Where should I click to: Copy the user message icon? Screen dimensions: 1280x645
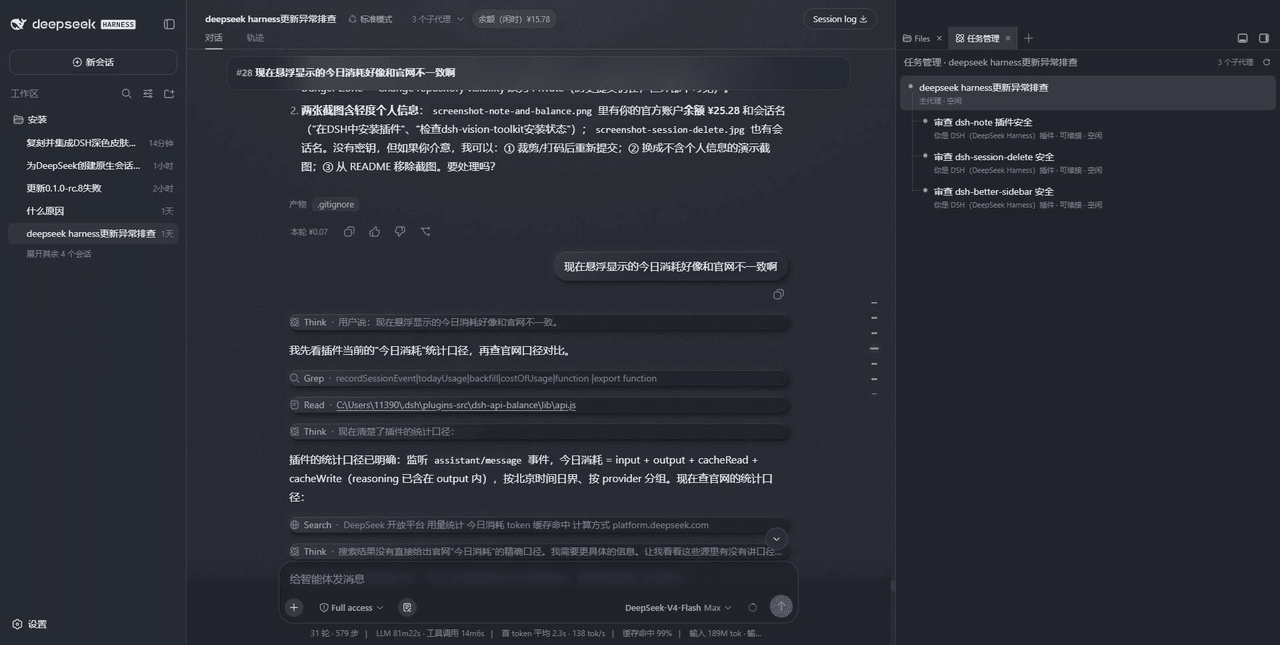click(x=778, y=294)
